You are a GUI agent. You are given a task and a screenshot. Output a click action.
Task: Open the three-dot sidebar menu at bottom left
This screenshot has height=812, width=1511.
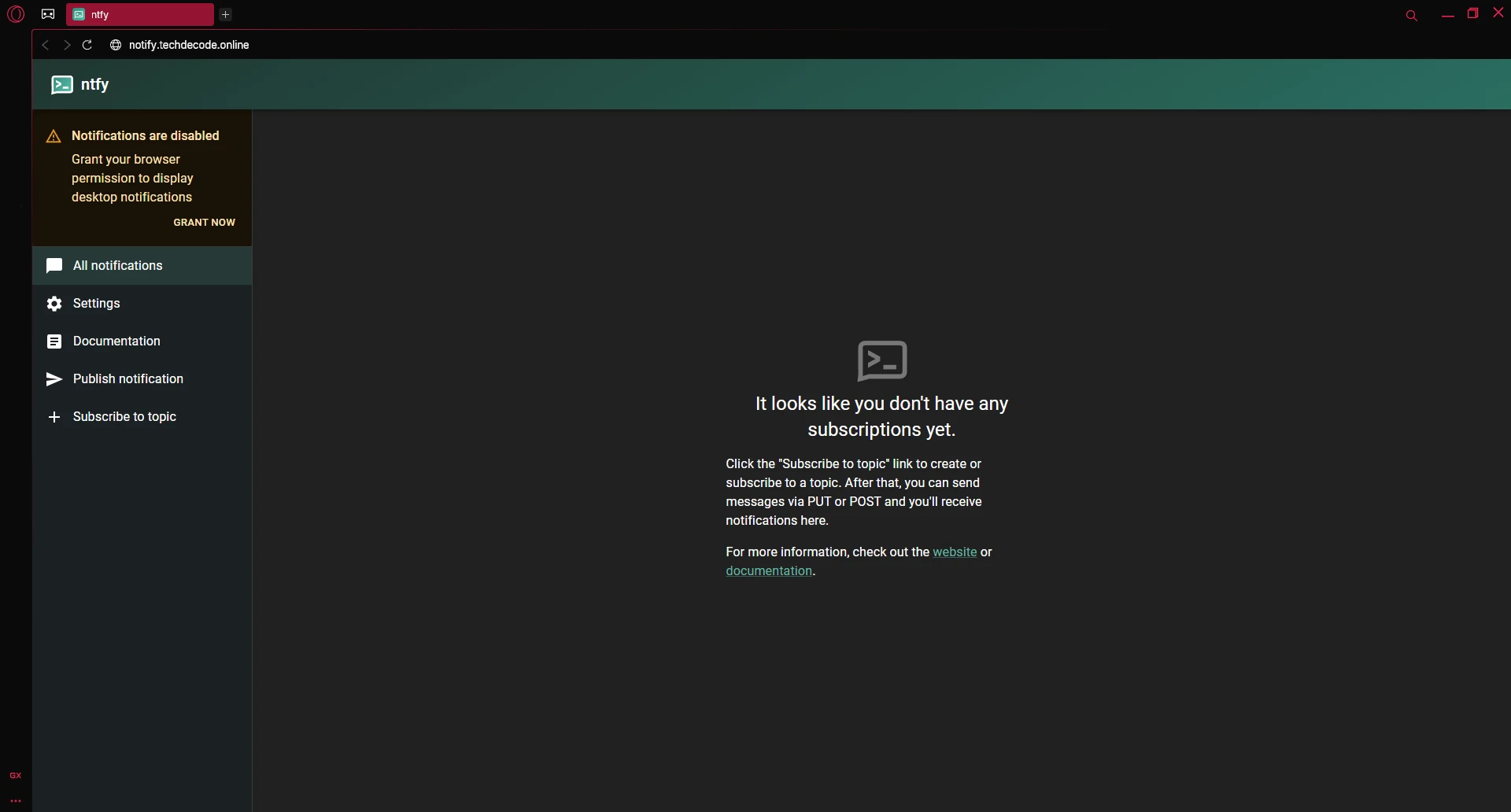(16, 801)
